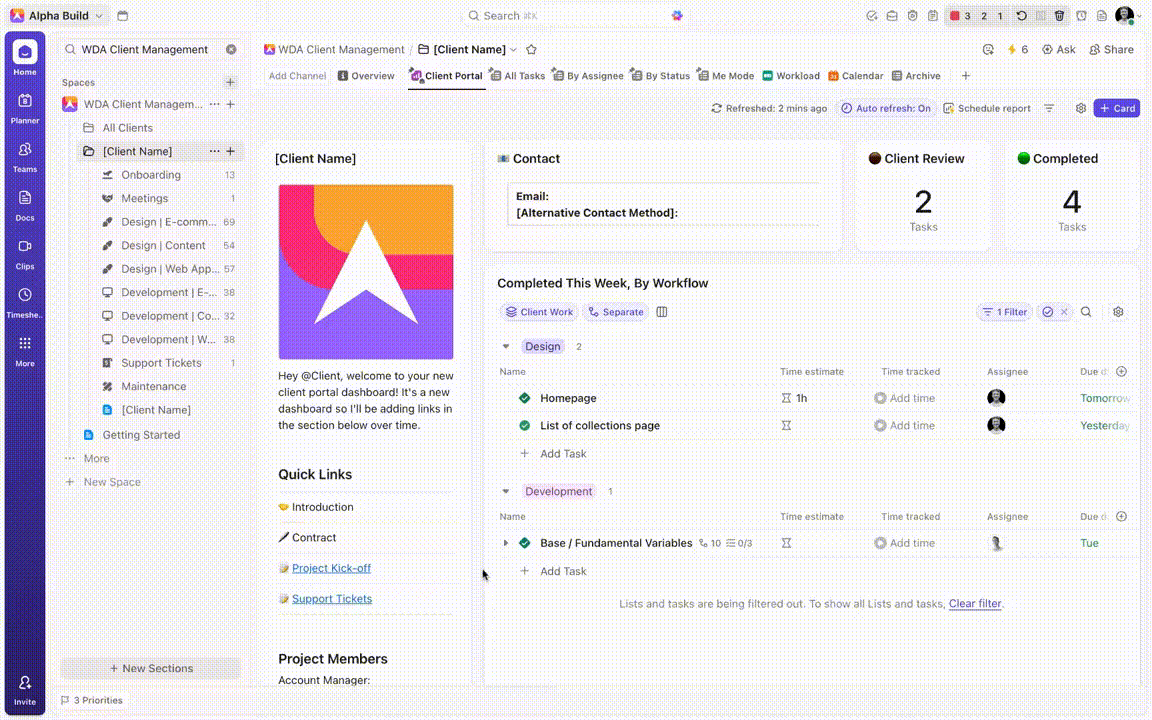Open the trash icon in the top bar
Screen dimensions: 1152x720
coord(1059,15)
